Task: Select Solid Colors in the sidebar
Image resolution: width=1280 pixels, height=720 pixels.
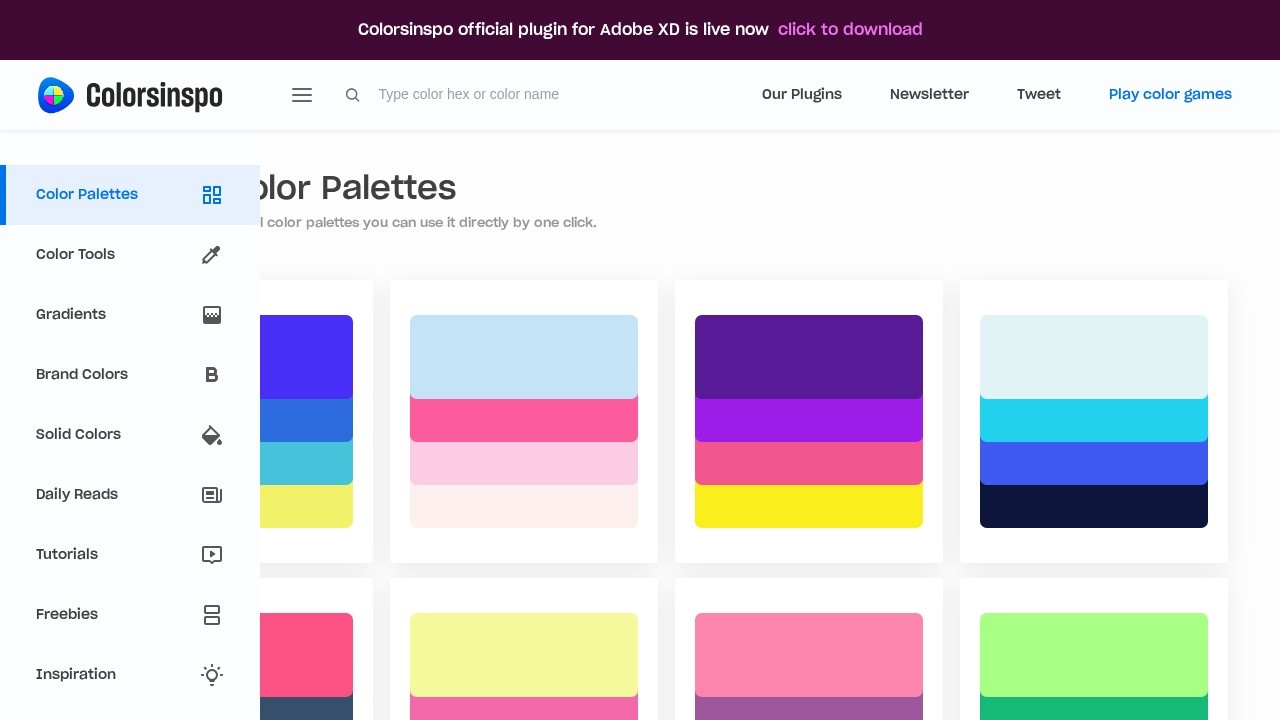Action: point(130,435)
